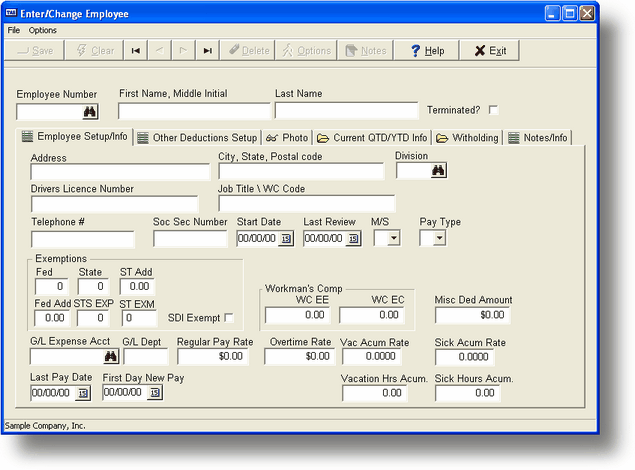
Task: Click the ST Add amount field
Action: point(137,287)
